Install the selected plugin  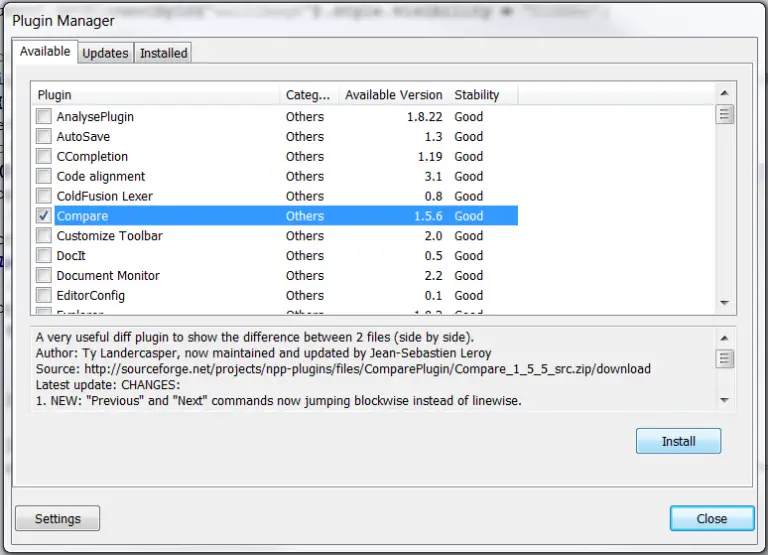pyautogui.click(x=678, y=441)
